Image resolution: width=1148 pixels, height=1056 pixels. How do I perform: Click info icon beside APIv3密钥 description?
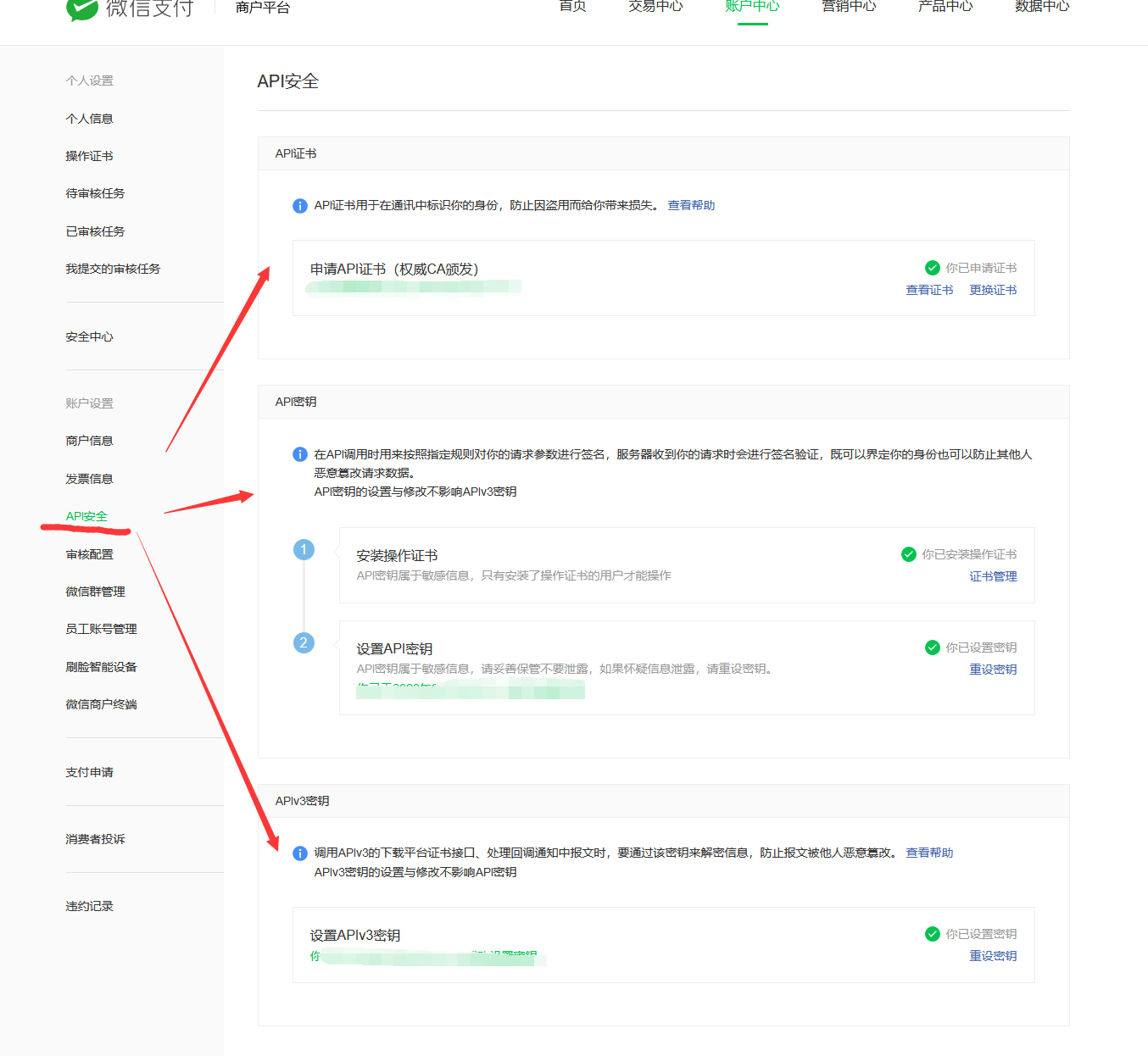300,853
